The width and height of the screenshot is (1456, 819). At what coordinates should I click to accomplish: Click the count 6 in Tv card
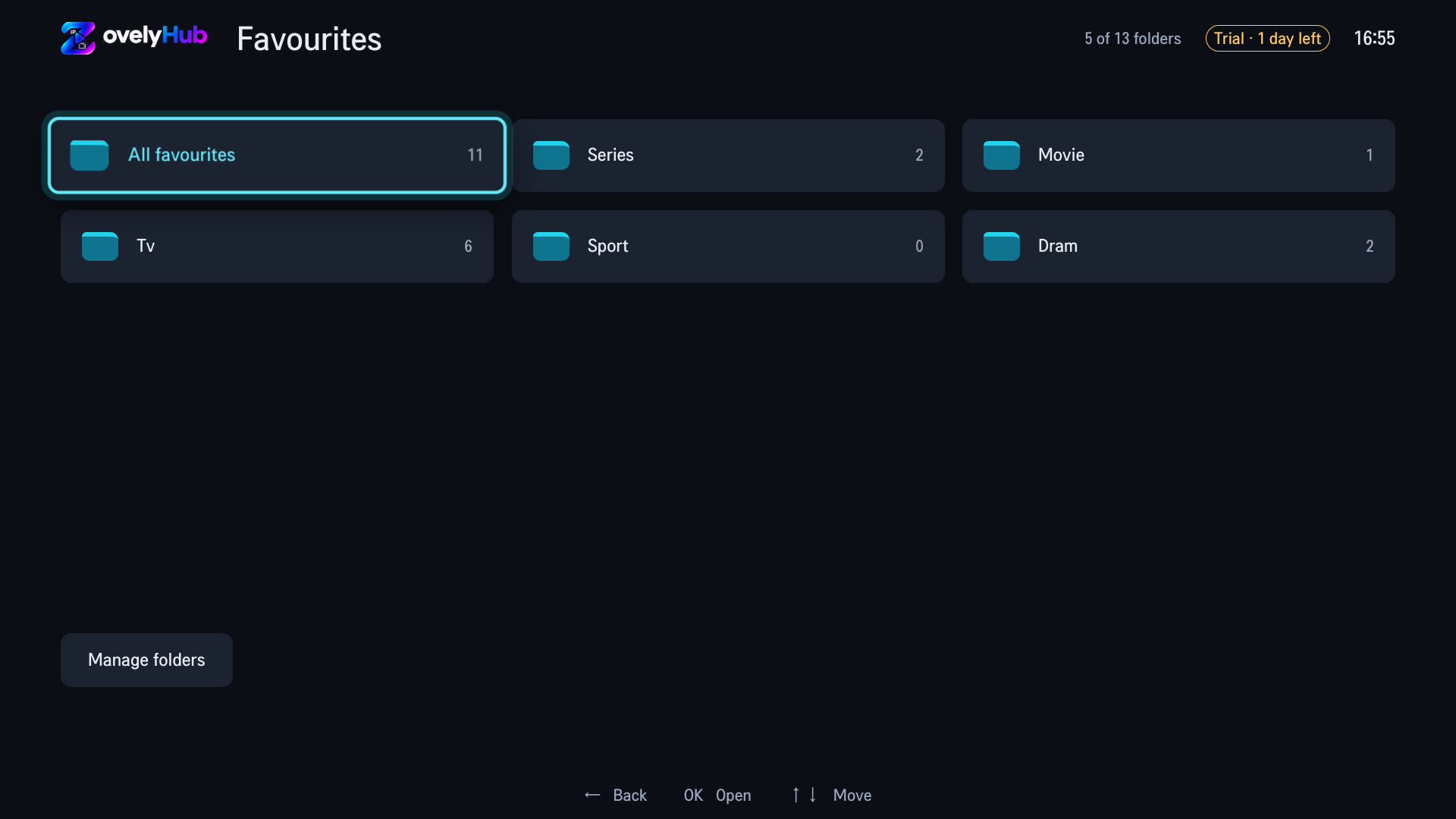click(x=468, y=246)
